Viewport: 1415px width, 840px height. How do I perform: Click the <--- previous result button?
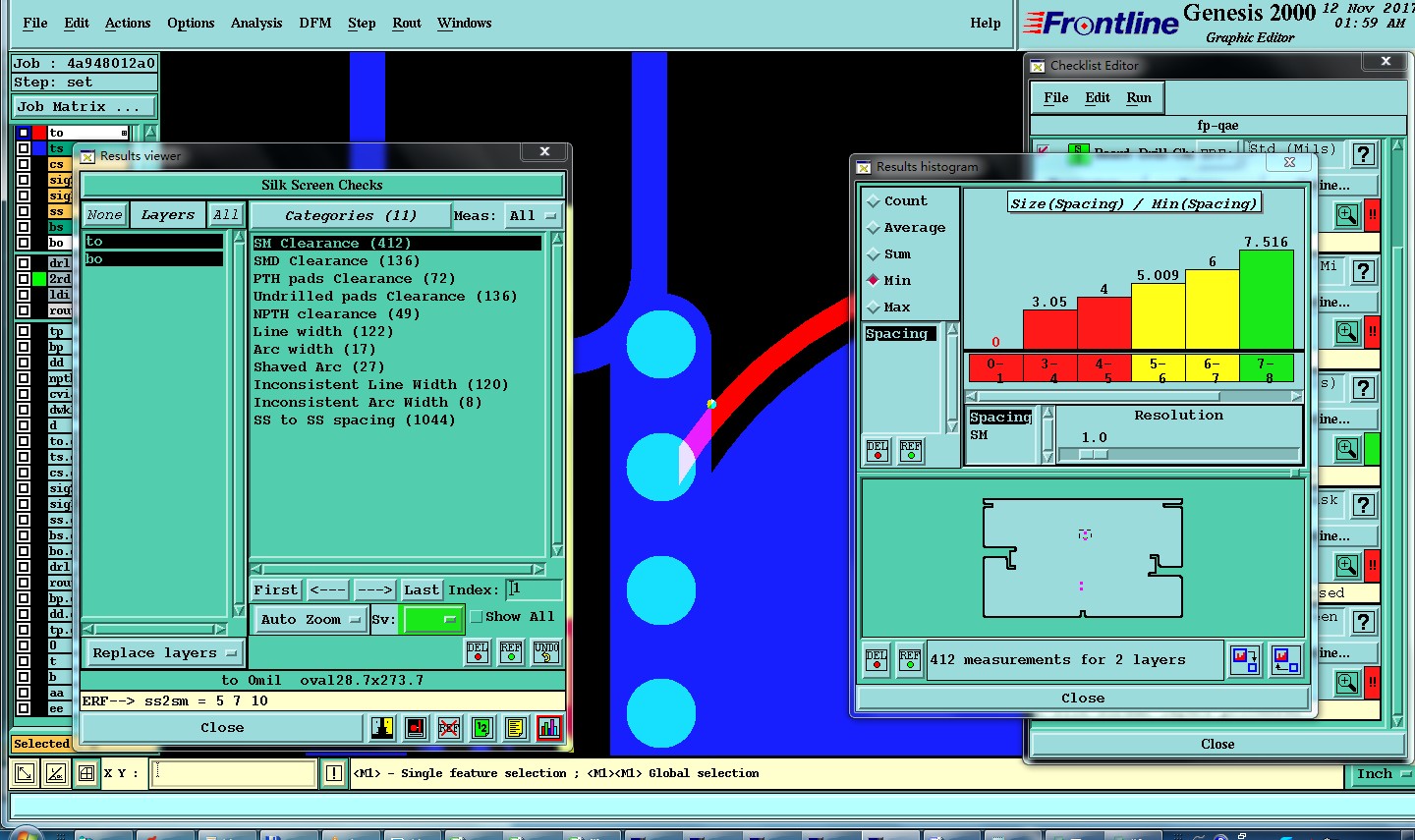328,589
